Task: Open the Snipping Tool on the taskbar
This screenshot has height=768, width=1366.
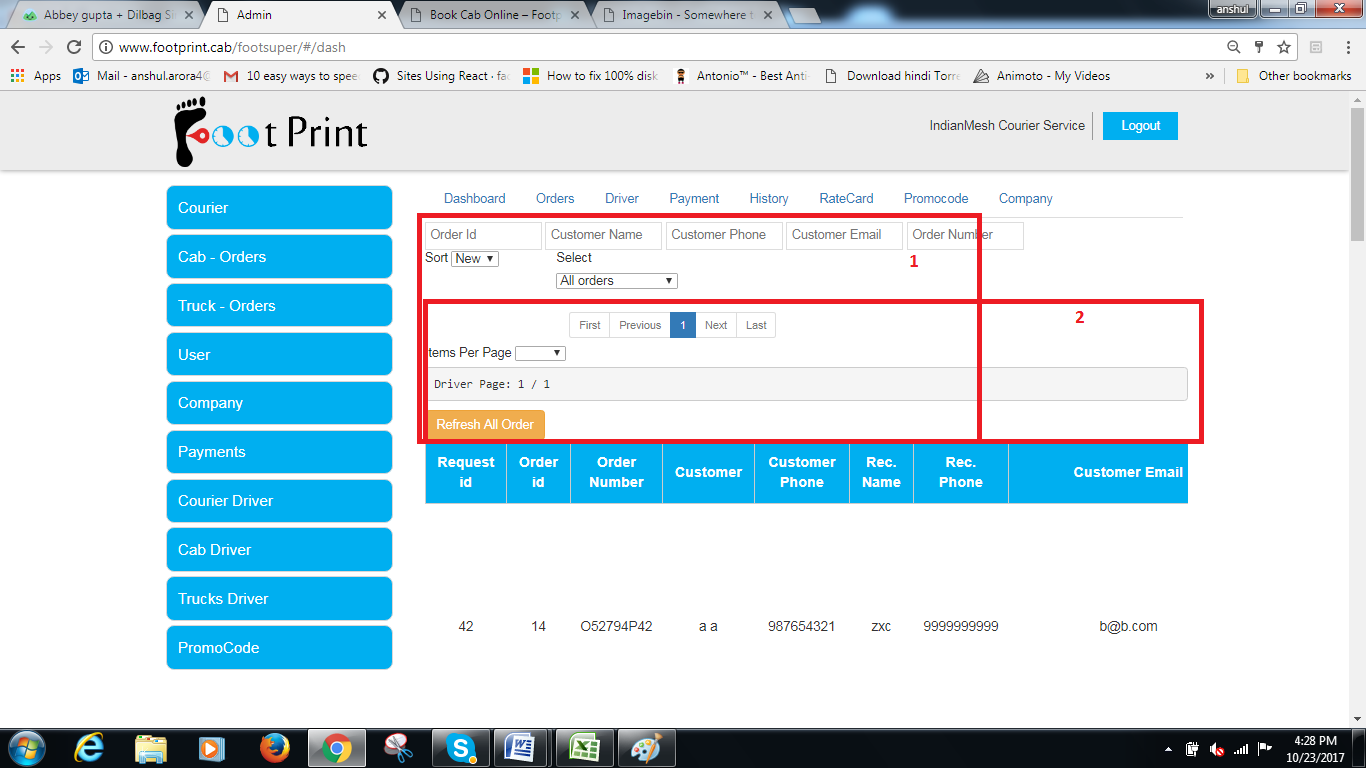Action: (x=399, y=748)
